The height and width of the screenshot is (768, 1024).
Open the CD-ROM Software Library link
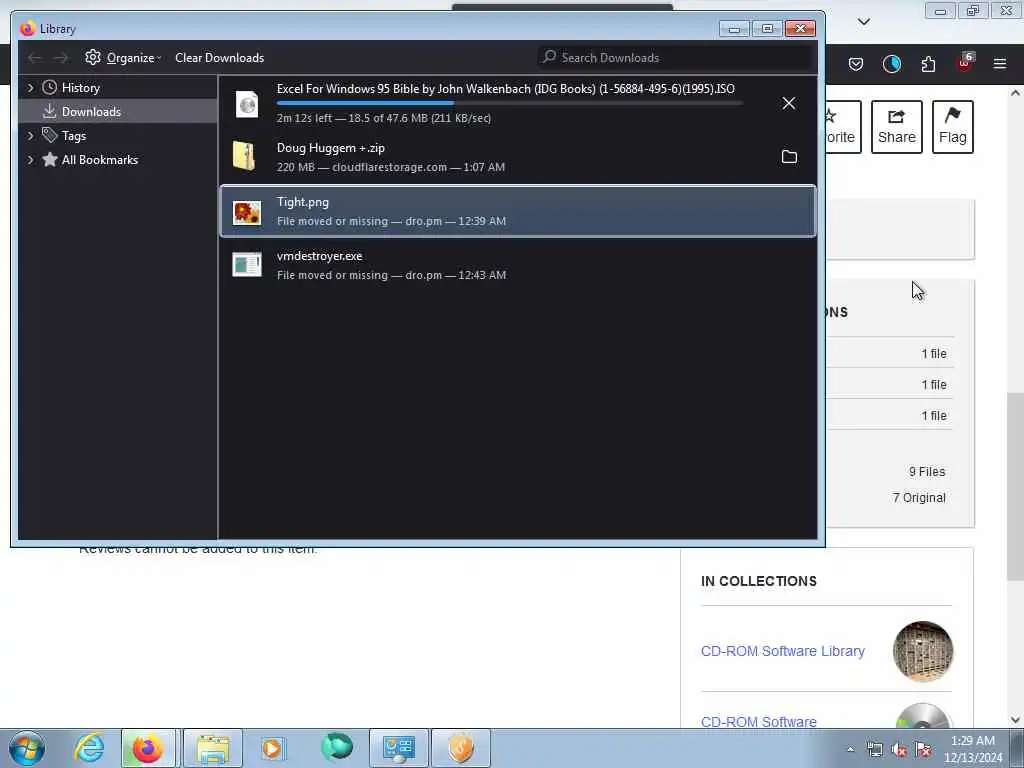782,651
